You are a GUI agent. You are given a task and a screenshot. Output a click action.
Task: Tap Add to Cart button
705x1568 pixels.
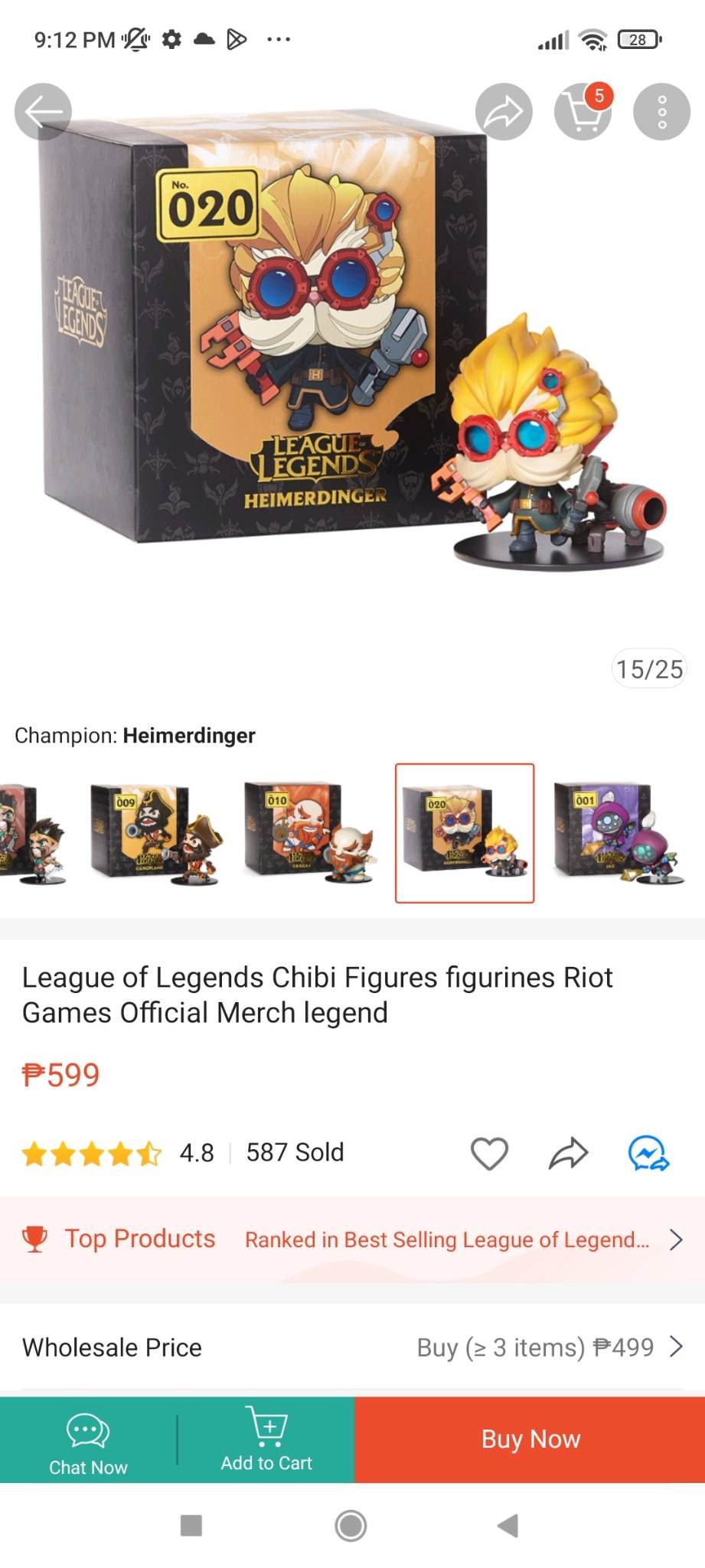pos(266,1440)
